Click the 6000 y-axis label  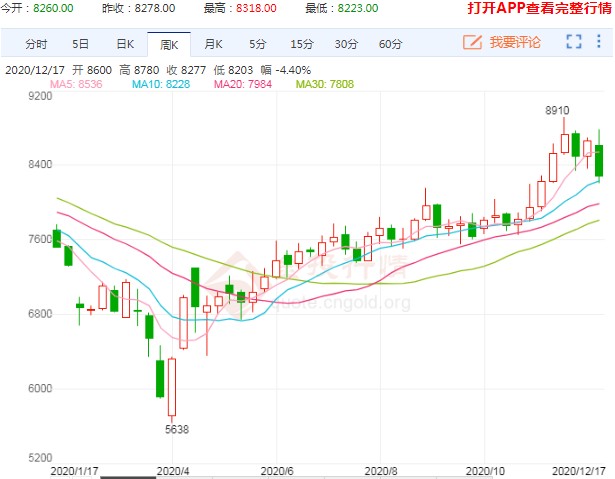(40, 388)
